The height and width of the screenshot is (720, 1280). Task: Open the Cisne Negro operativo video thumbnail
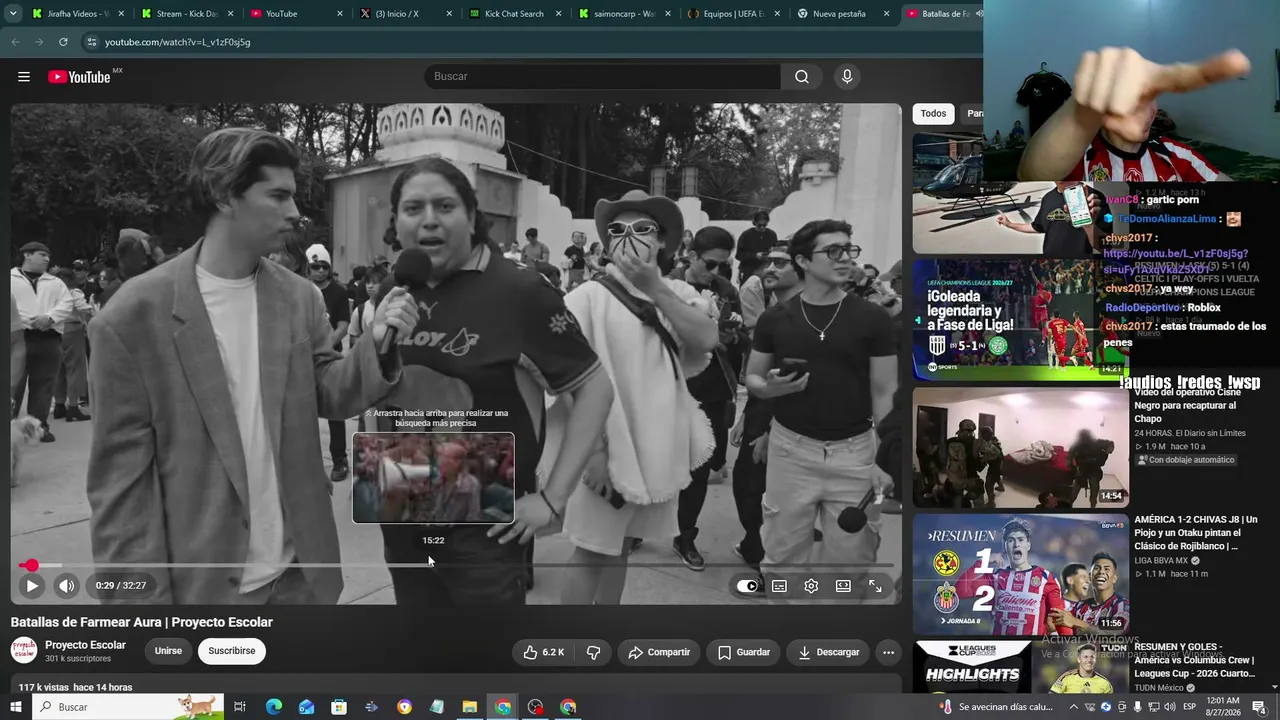point(1020,447)
